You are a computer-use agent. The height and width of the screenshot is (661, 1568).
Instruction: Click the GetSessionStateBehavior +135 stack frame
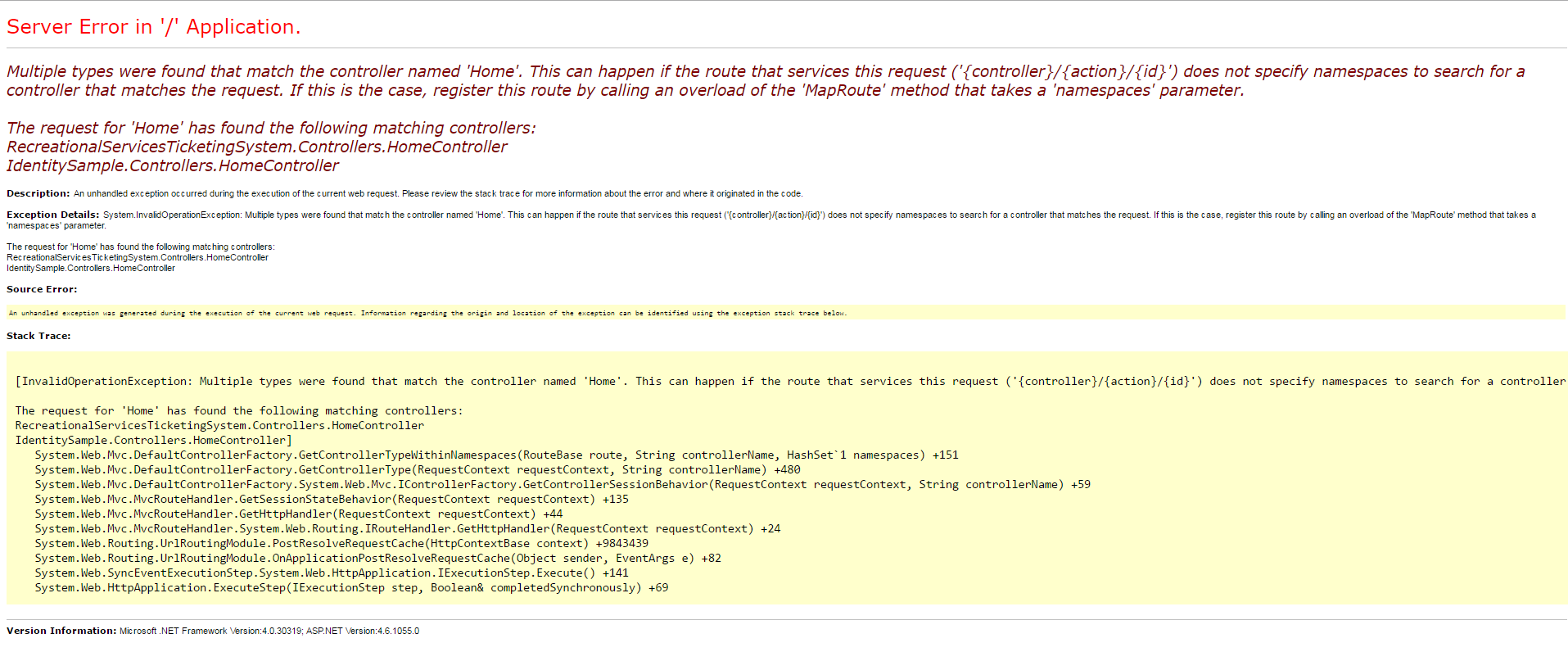[x=332, y=499]
